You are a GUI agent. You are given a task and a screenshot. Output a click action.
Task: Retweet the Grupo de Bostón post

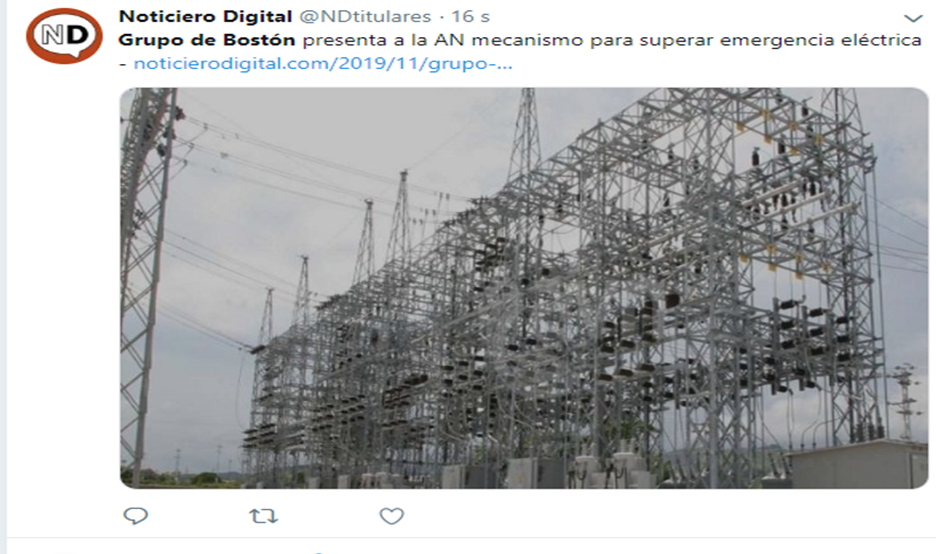[263, 515]
